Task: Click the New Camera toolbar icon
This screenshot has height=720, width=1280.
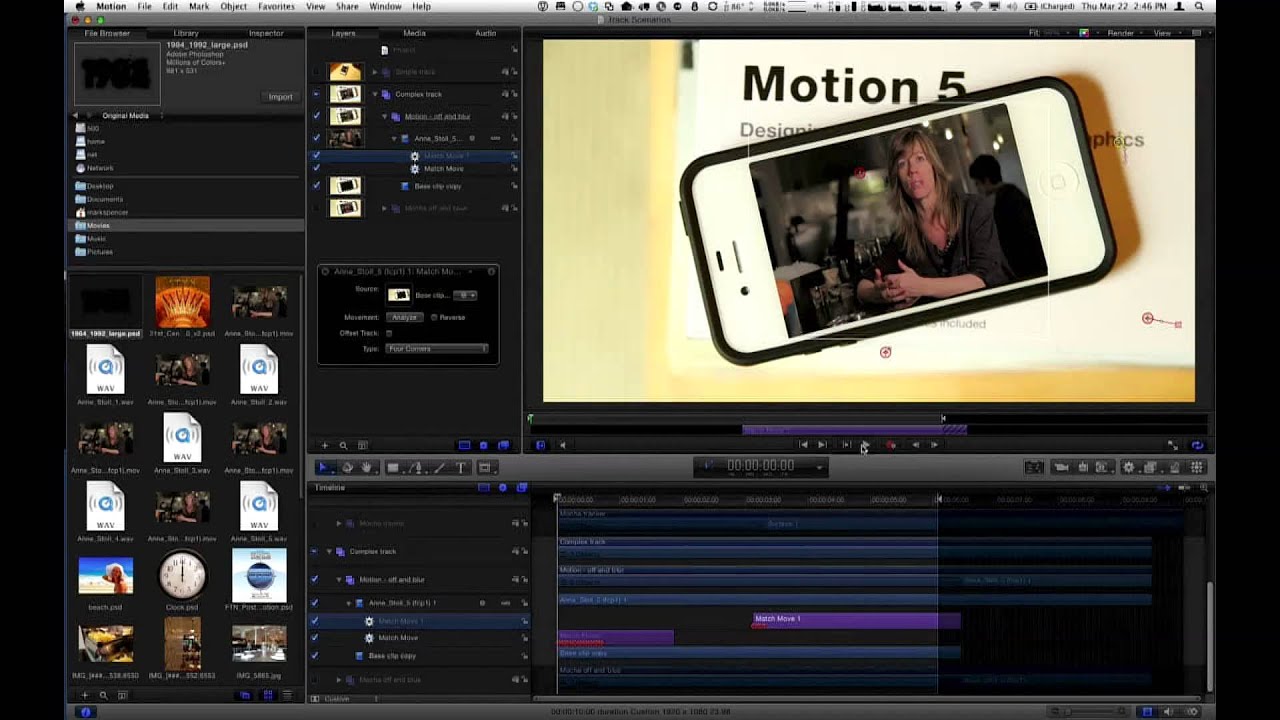Action: [1062, 467]
